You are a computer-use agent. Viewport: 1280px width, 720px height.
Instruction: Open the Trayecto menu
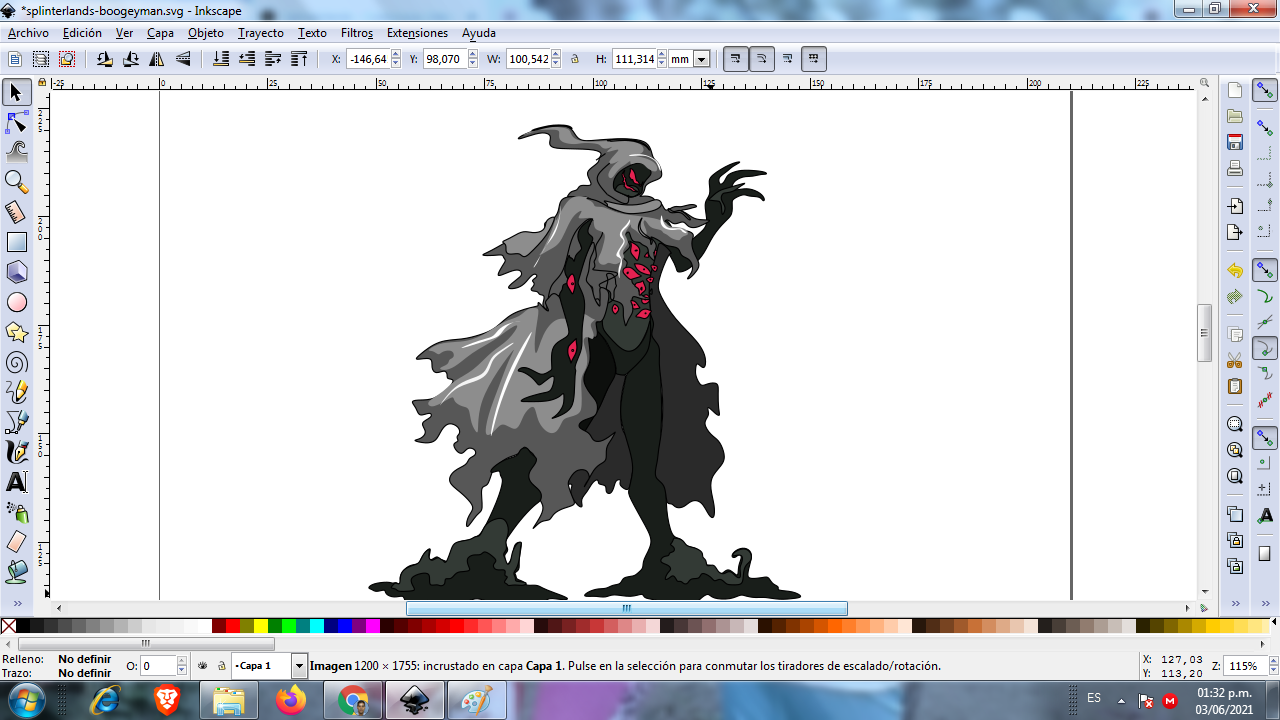[x=261, y=33]
